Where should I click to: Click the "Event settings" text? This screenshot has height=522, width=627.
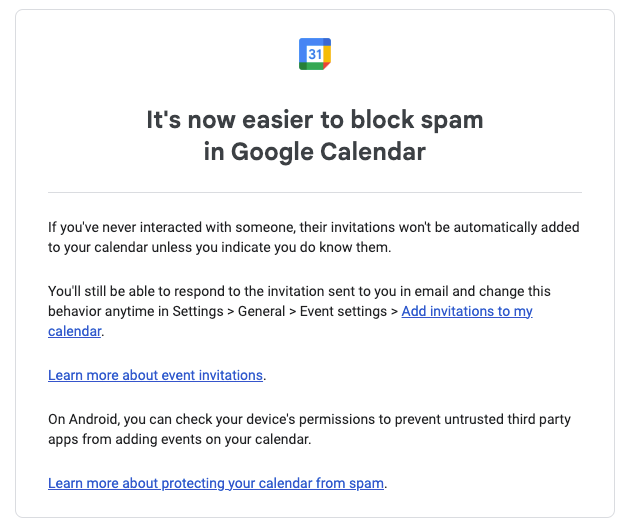click(x=346, y=311)
